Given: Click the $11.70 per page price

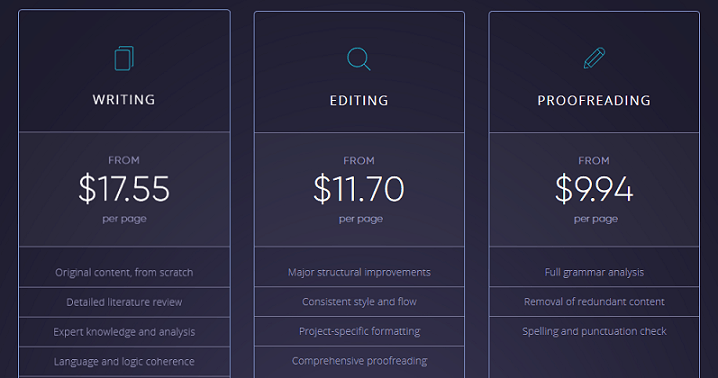Looking at the screenshot, I should (359, 189).
